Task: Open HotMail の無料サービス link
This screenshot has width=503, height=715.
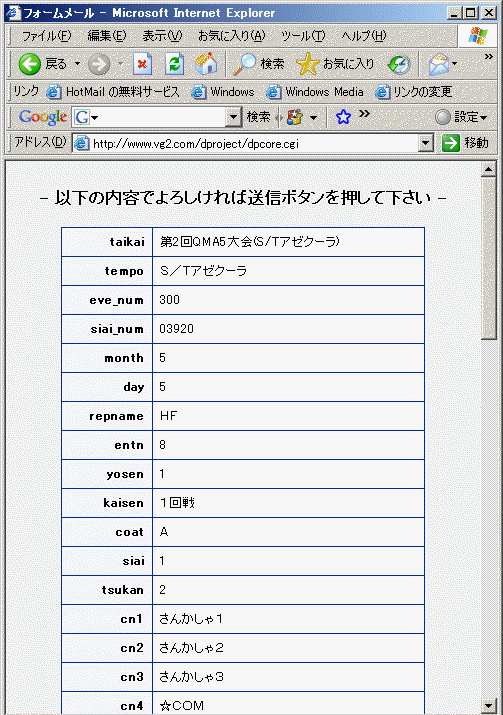Action: (x=113, y=92)
